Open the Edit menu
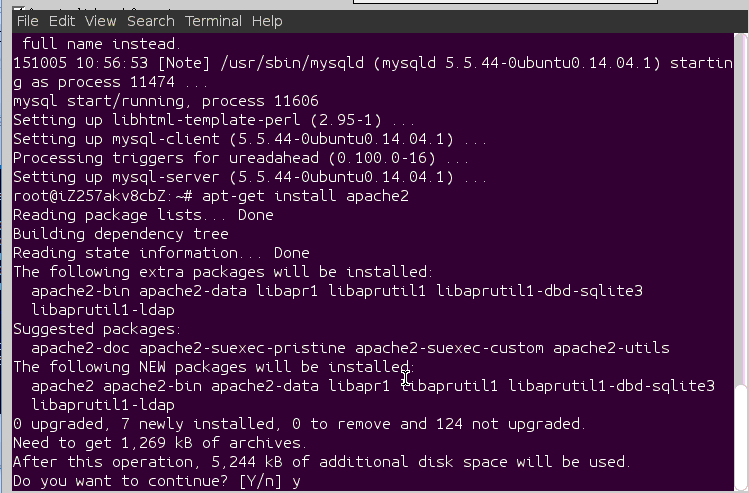Screen dimensions: 749x493 [x=62, y=20]
